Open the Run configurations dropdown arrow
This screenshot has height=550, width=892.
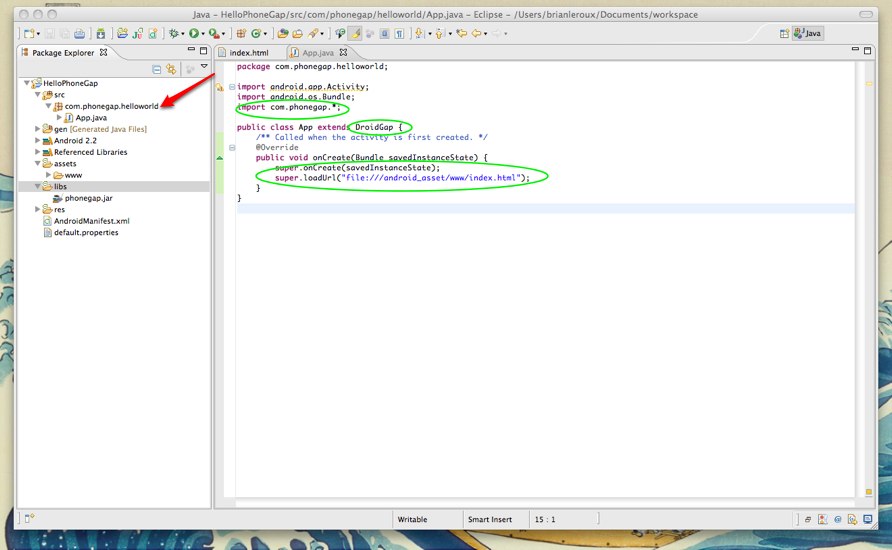coord(203,34)
